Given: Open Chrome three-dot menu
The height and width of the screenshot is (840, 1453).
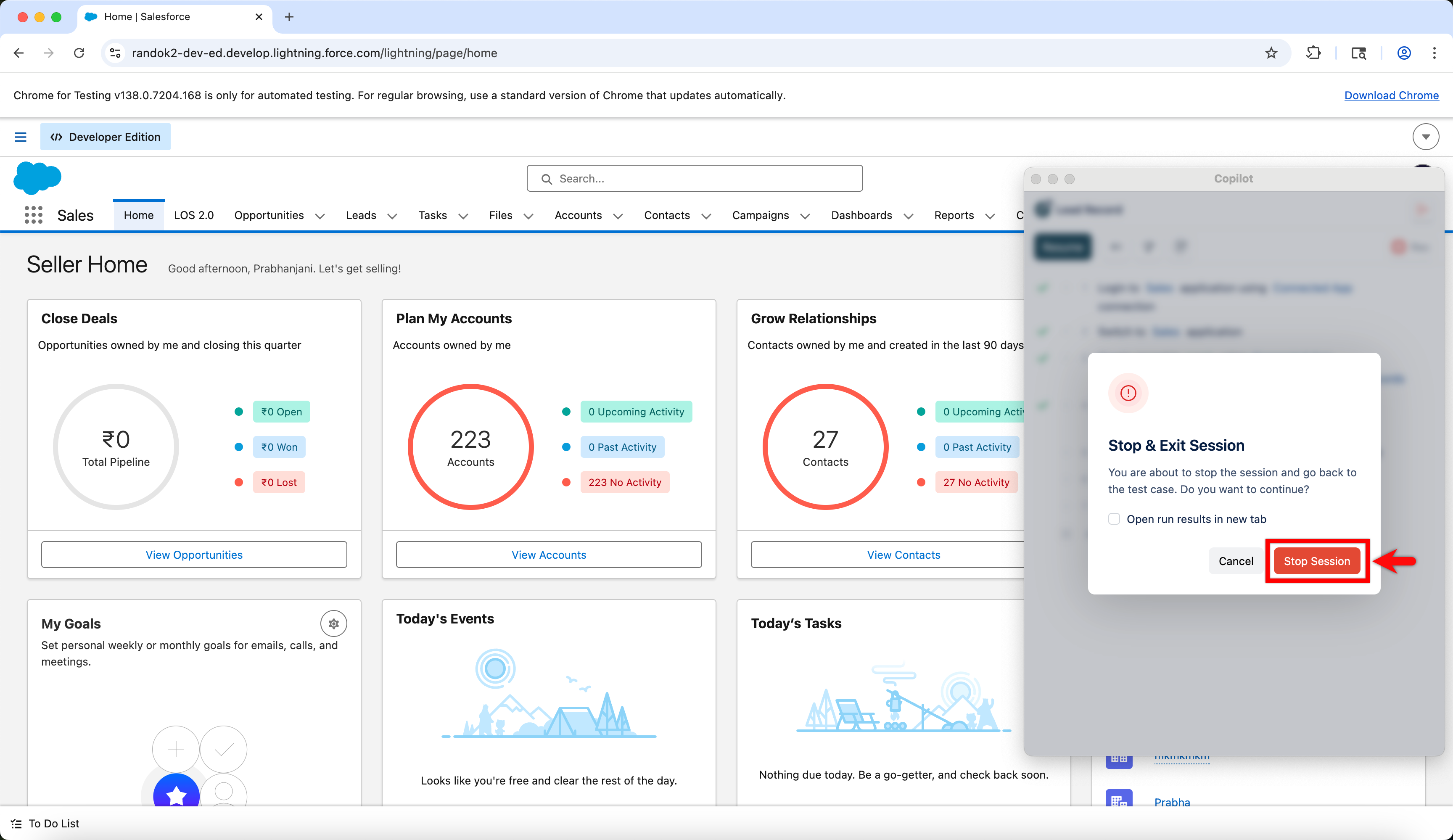Looking at the screenshot, I should click(x=1434, y=53).
